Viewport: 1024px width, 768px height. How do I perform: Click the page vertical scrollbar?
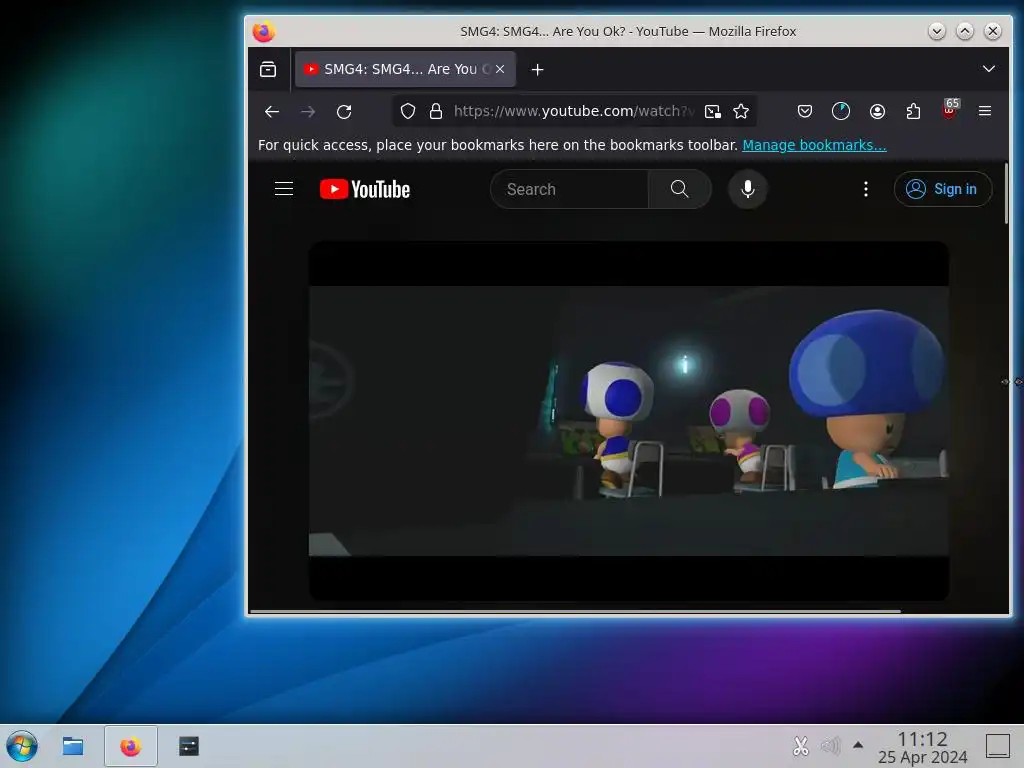[x=1006, y=193]
